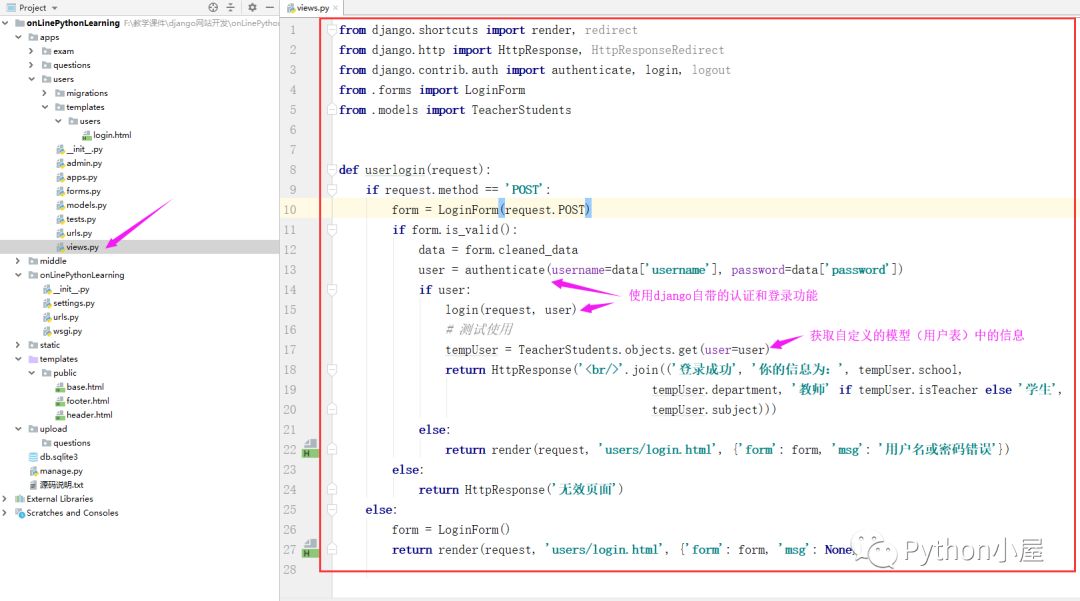Fold the imports block at line 1
The width and height of the screenshot is (1080, 601).
click(x=332, y=30)
